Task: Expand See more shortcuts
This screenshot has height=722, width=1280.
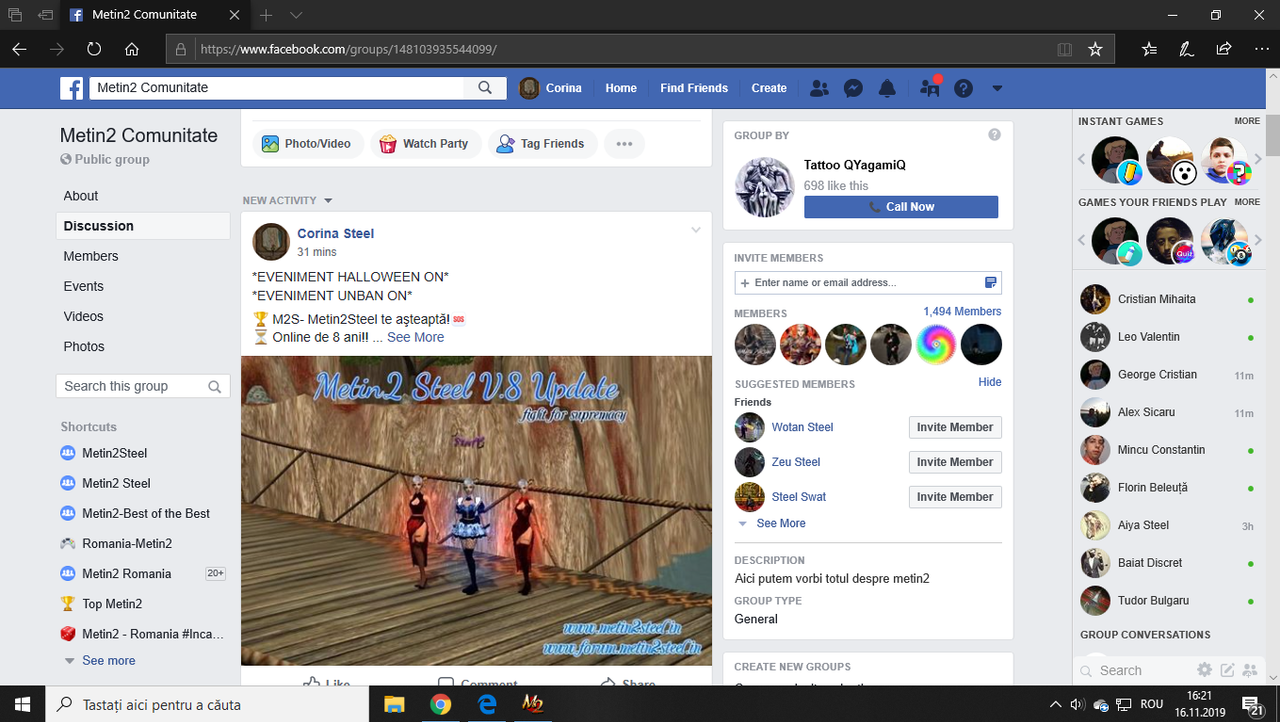Action: pyautogui.click(x=108, y=660)
